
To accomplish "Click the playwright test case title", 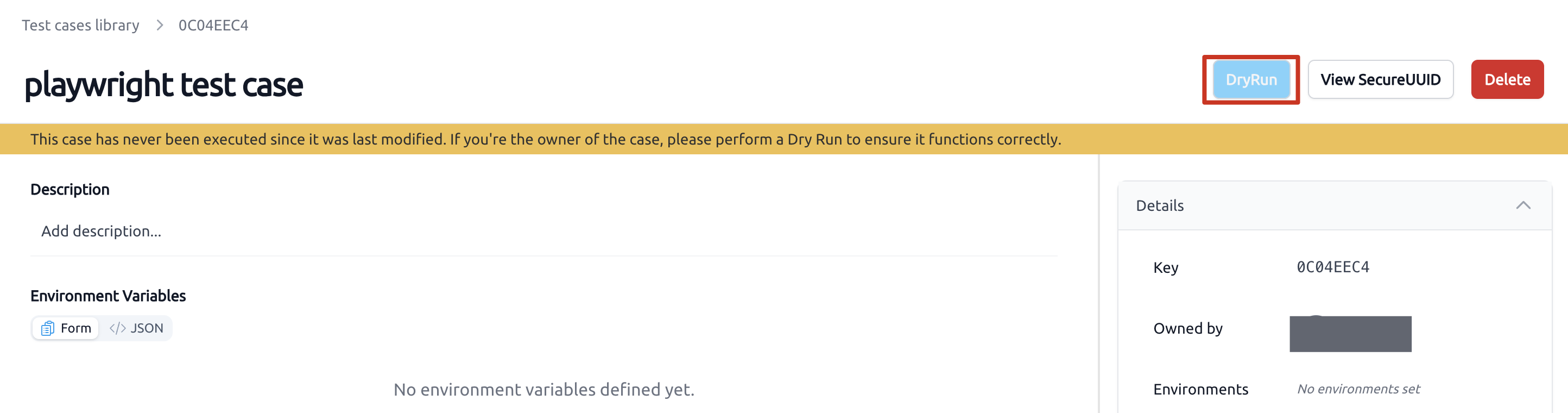I will click(x=163, y=84).
